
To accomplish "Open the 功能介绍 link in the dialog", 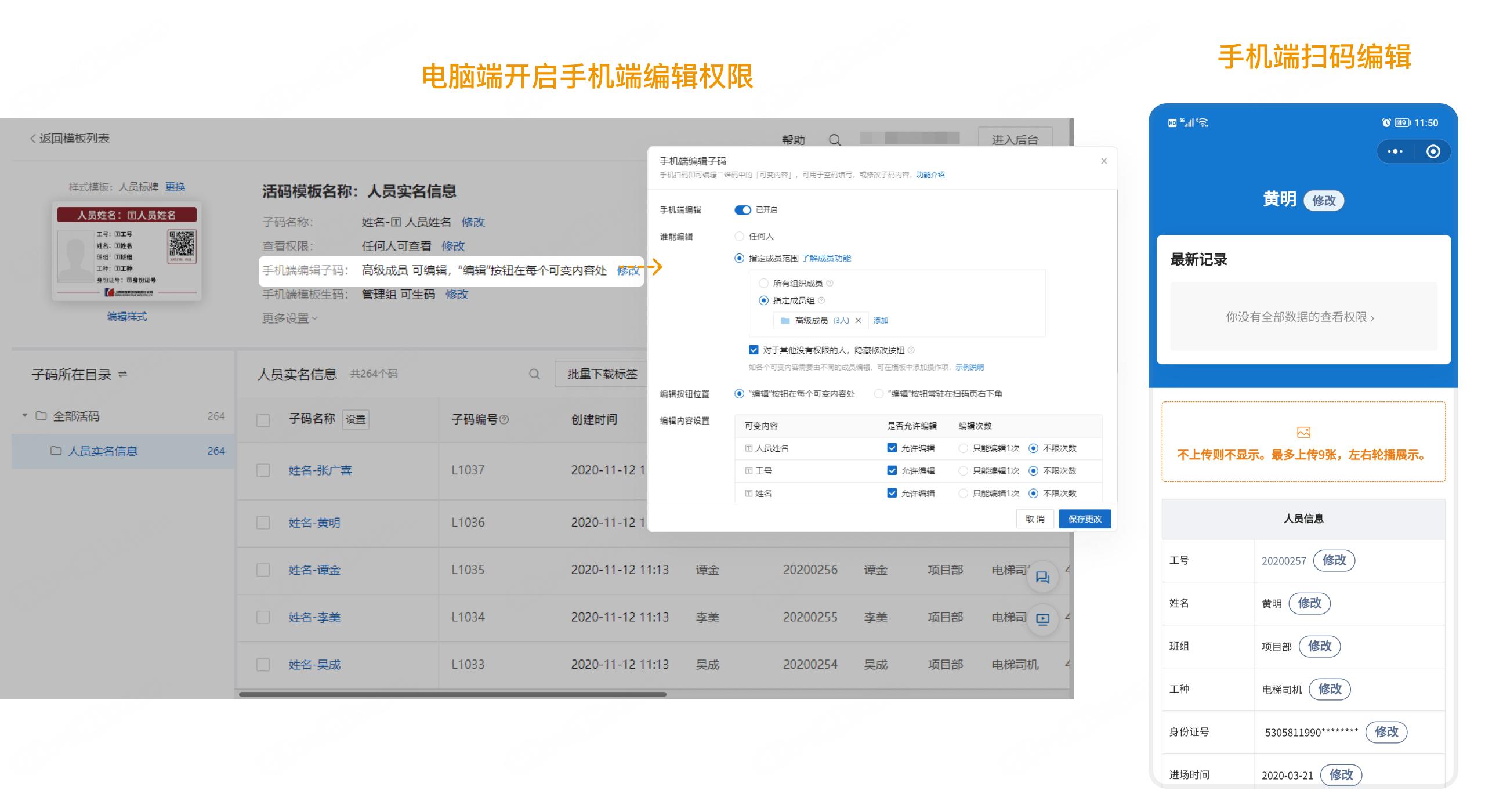I will tap(929, 175).
